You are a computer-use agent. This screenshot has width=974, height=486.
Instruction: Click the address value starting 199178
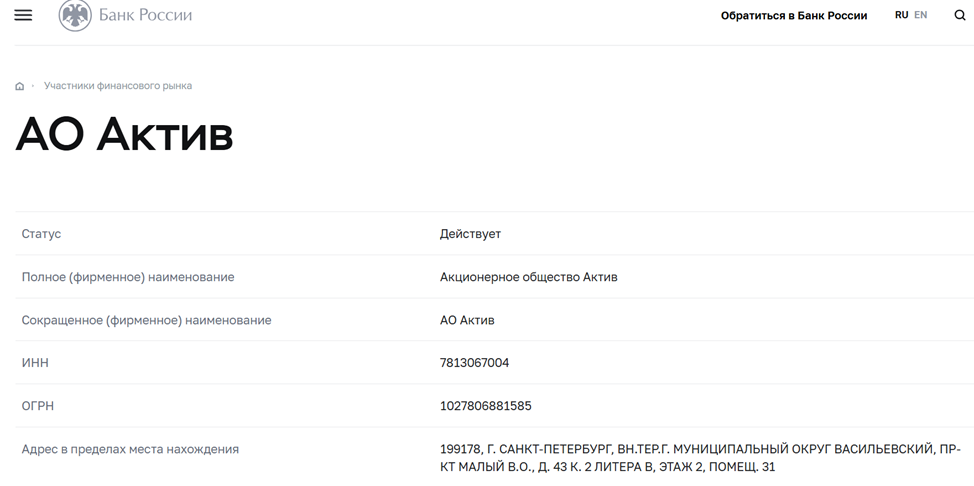(x=701, y=458)
